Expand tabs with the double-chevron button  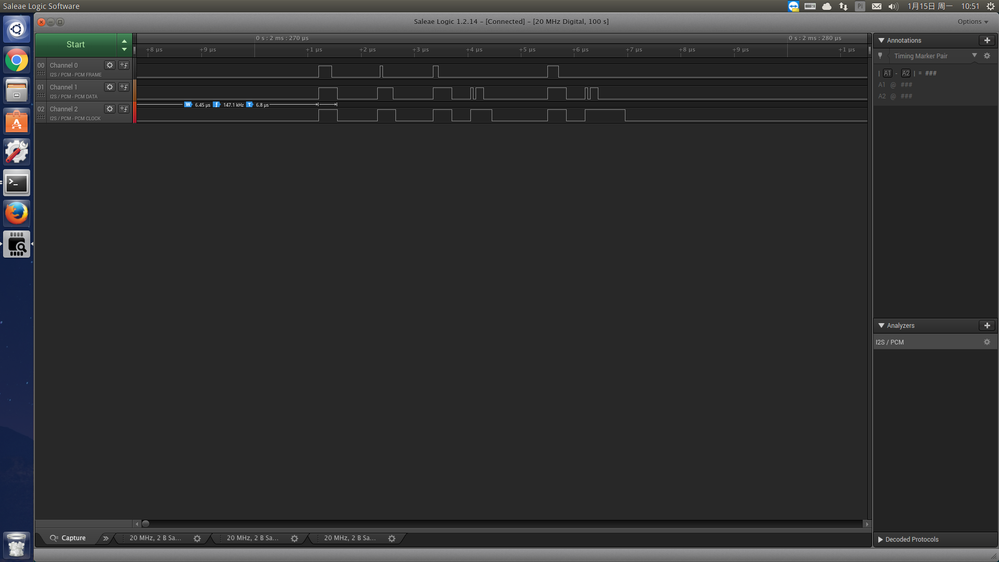(x=106, y=538)
